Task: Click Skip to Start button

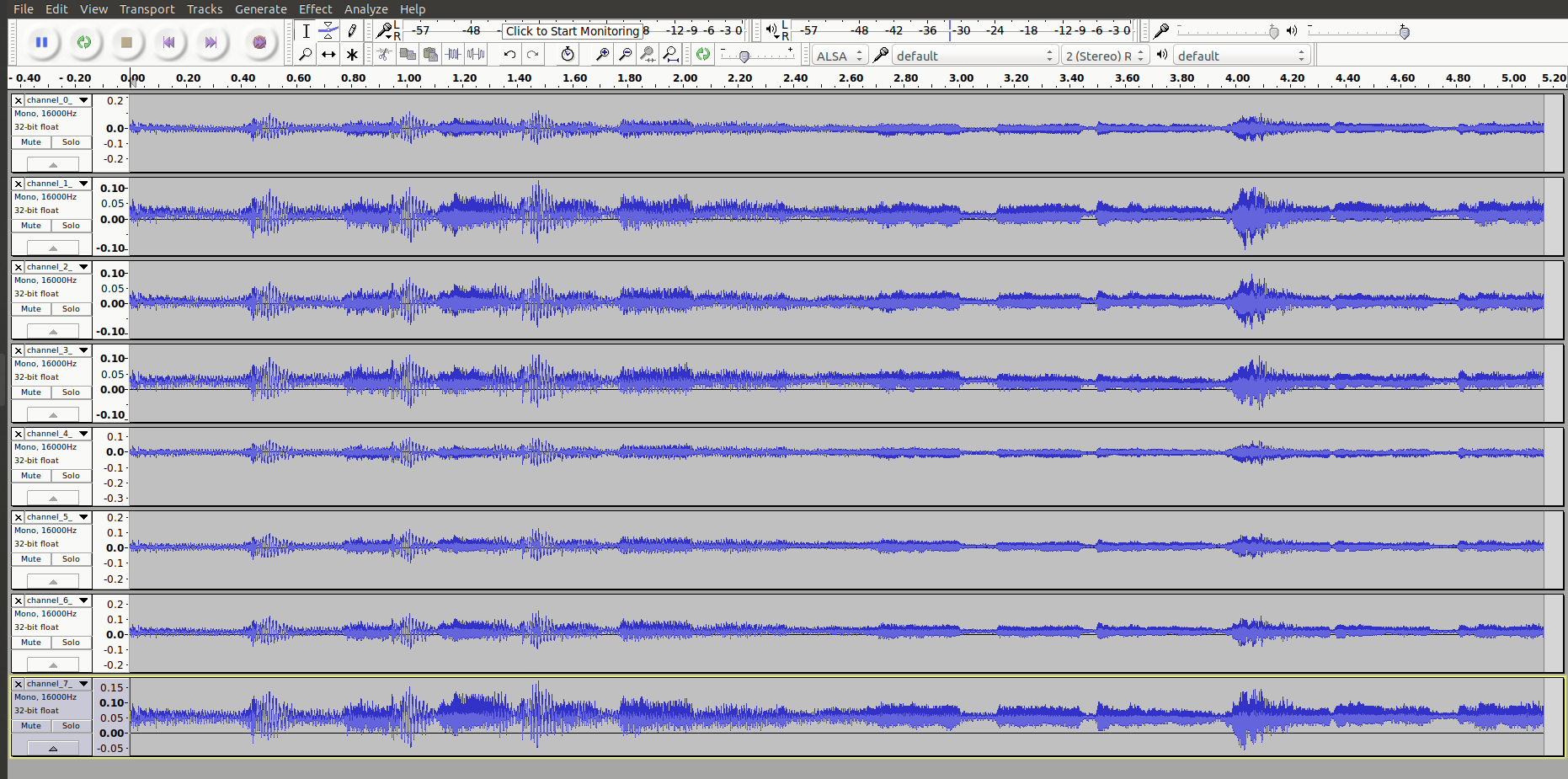Action: click(169, 42)
